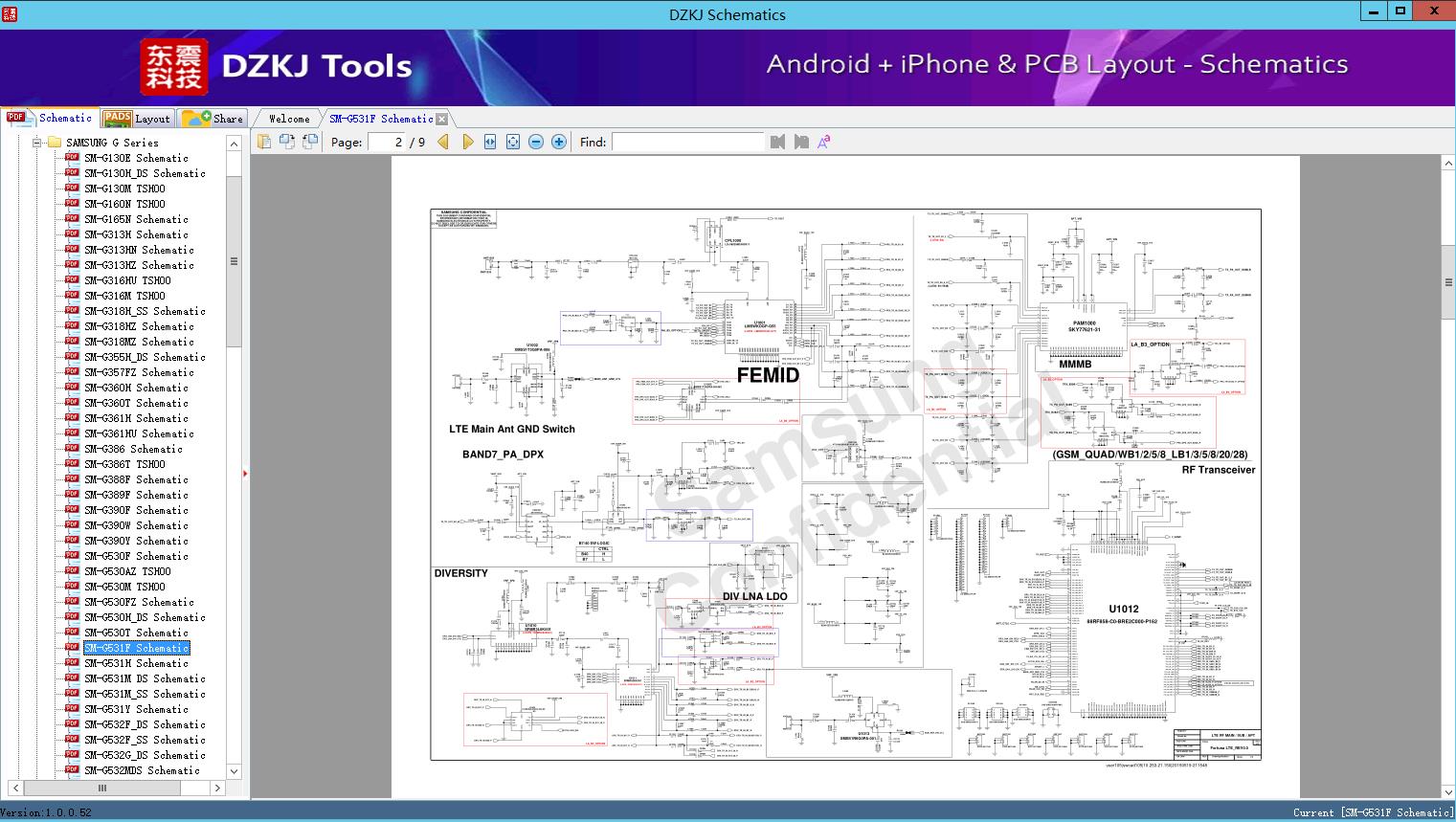The height and width of the screenshot is (822, 1456).
Task: Zoom out using the minus icon
Action: coord(535,141)
